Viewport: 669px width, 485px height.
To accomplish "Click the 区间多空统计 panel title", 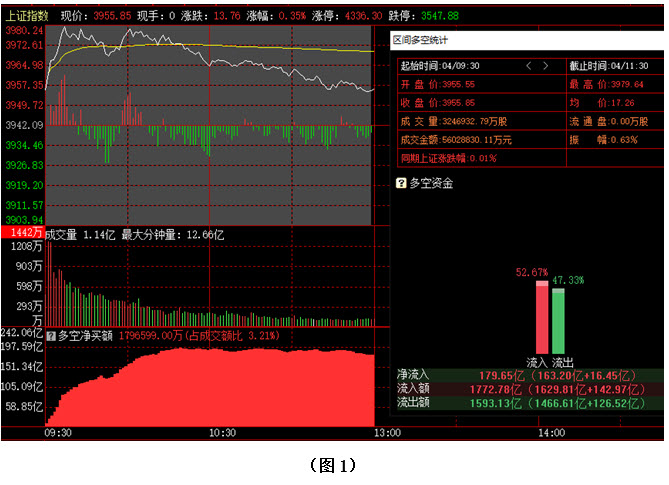I will tap(420, 40).
